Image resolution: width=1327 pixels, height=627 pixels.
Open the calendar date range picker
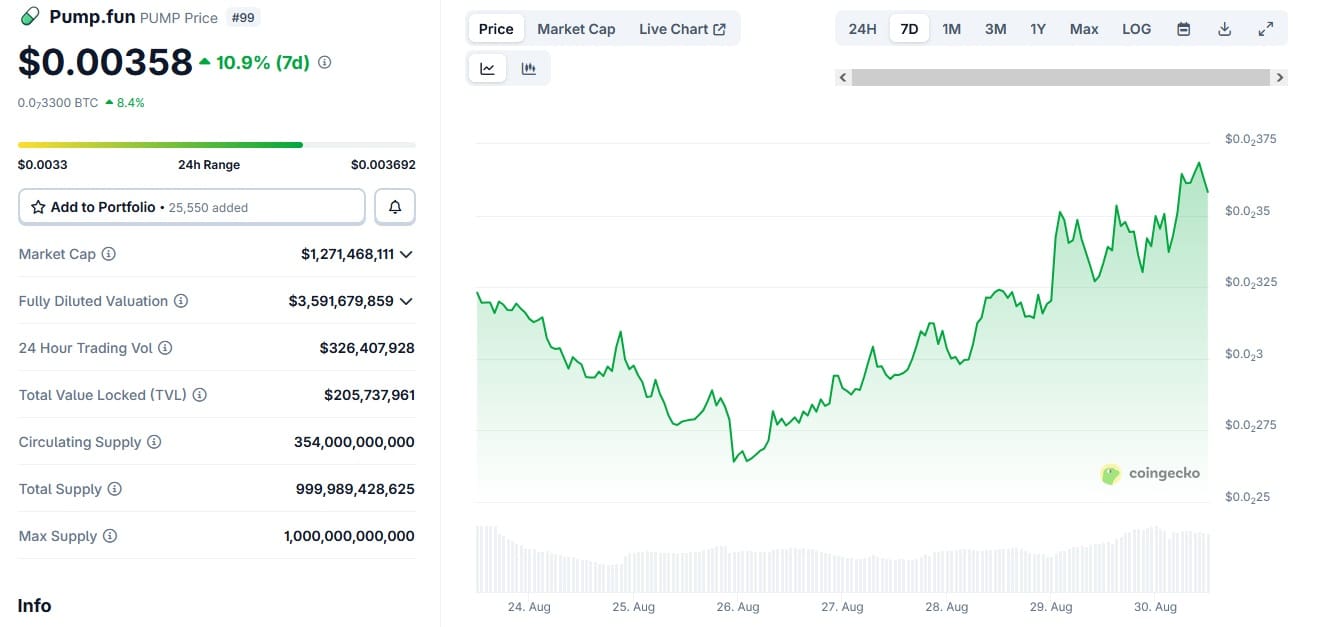pyautogui.click(x=1184, y=29)
